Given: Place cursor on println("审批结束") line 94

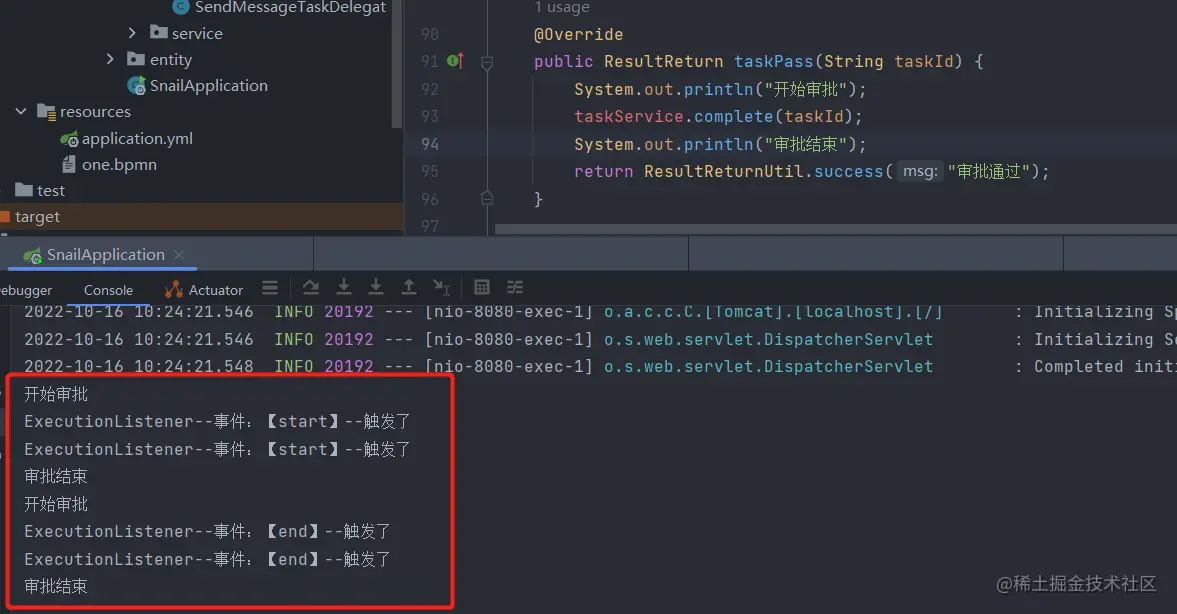Looking at the screenshot, I should [720, 144].
